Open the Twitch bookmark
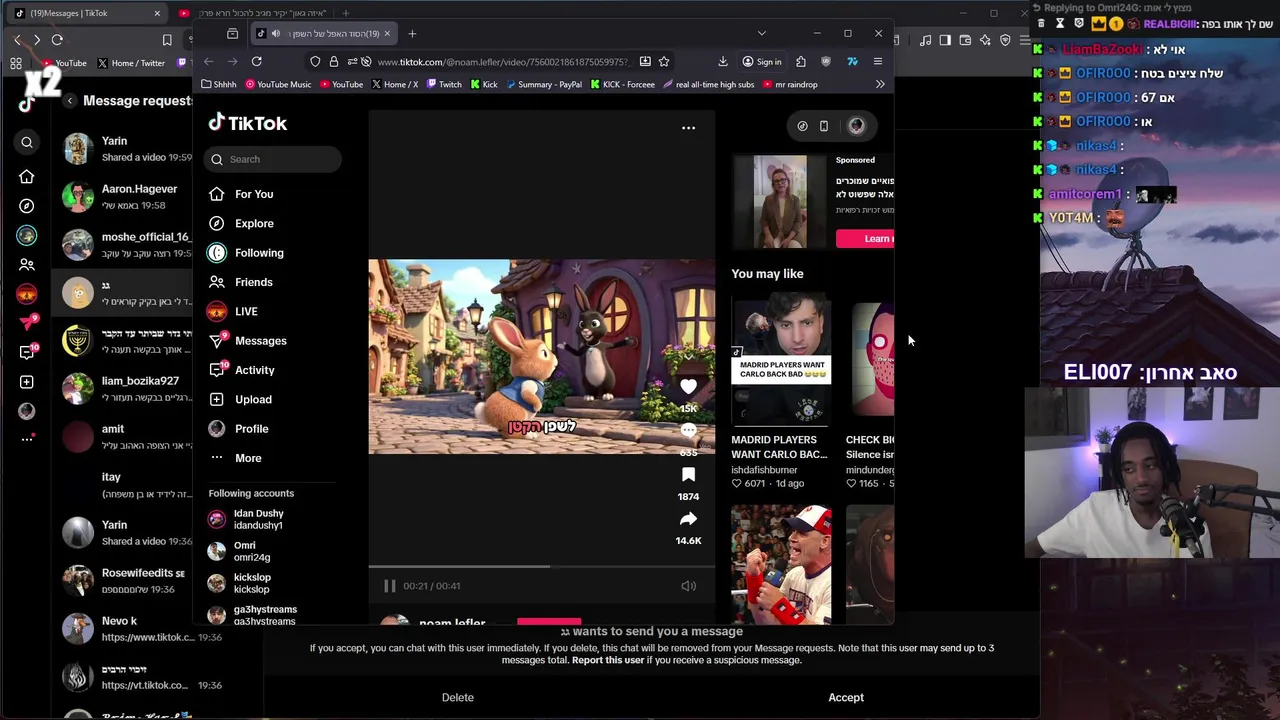The height and width of the screenshot is (720, 1280). pos(444,85)
